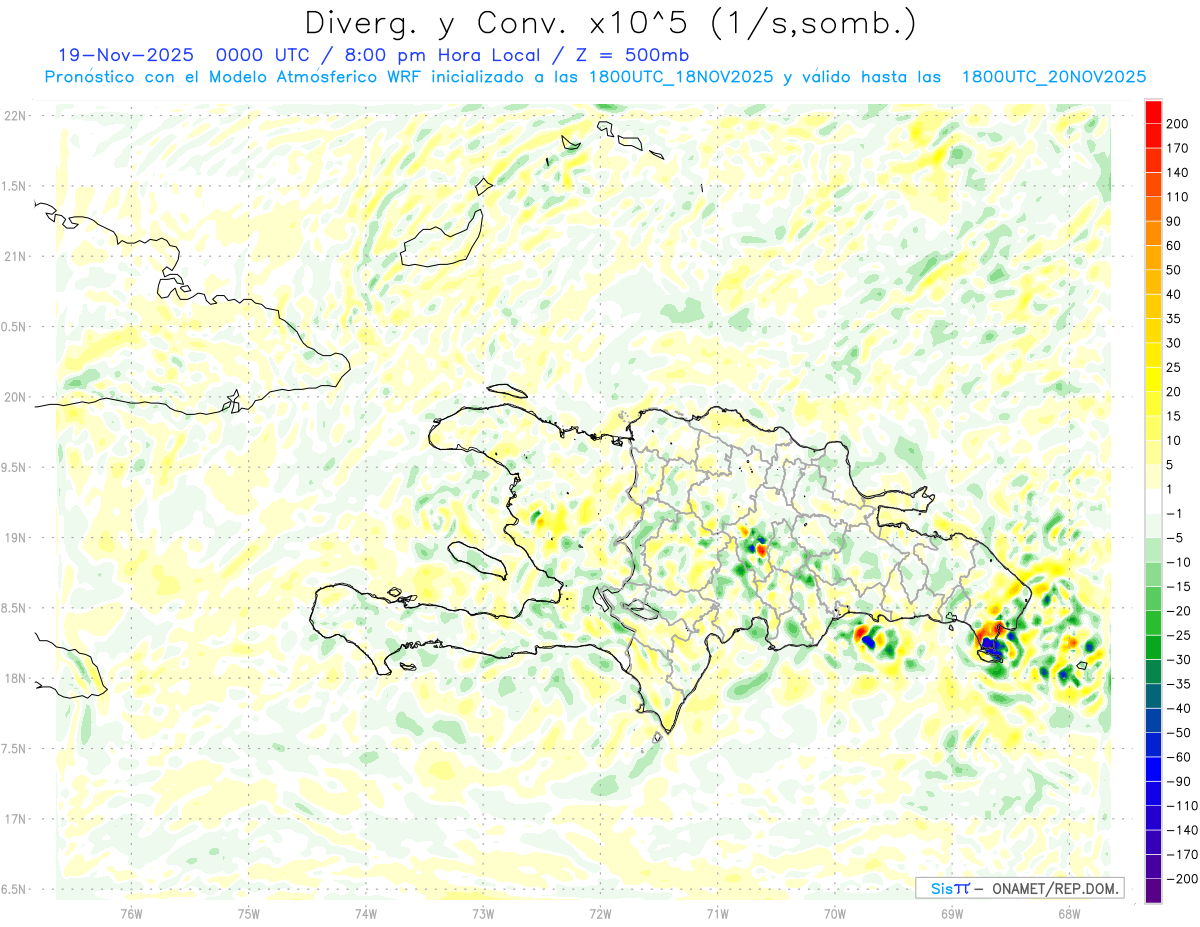Click the '19N' latitude label

click(14, 538)
